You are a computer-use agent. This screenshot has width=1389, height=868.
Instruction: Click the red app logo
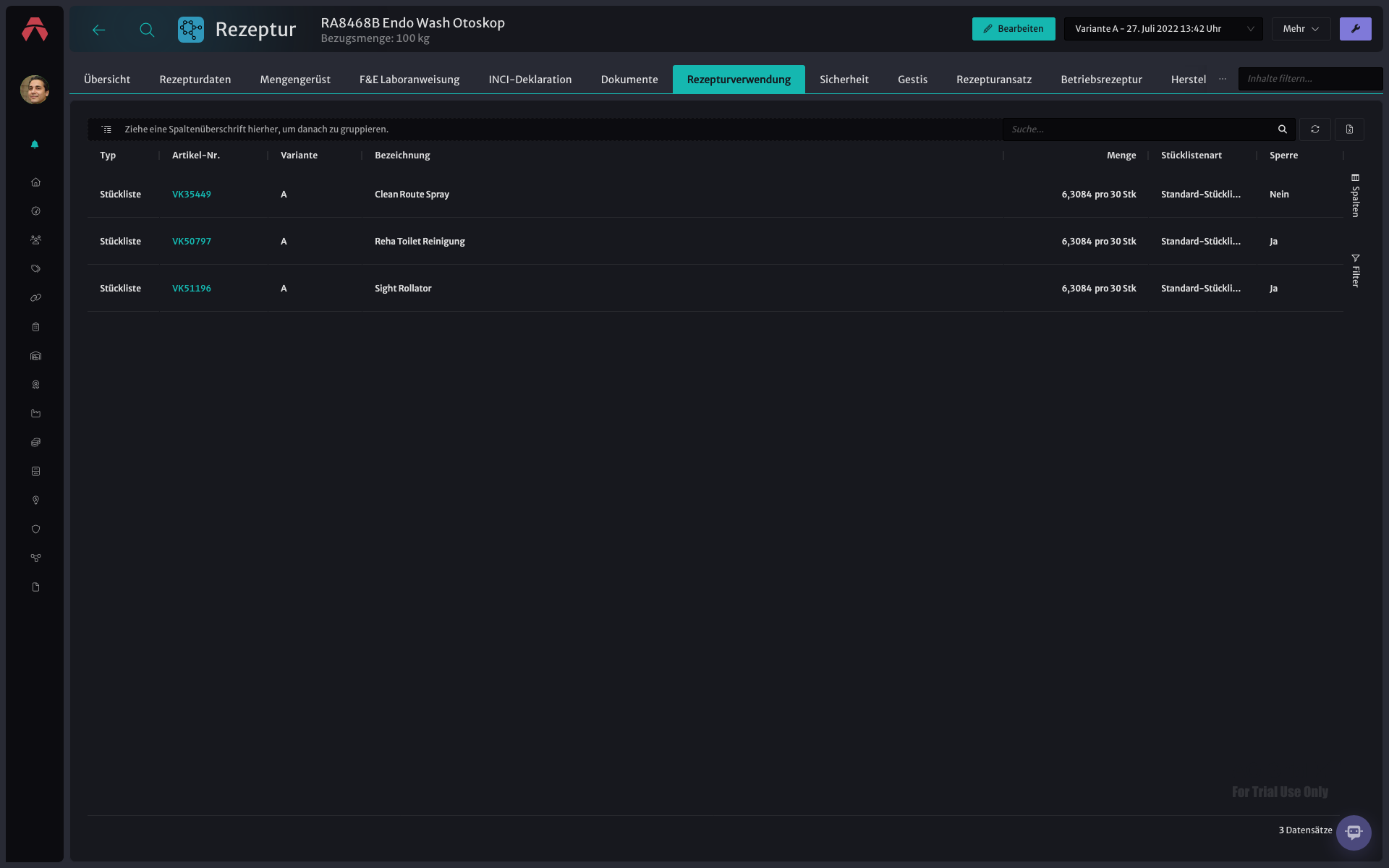[x=35, y=30]
